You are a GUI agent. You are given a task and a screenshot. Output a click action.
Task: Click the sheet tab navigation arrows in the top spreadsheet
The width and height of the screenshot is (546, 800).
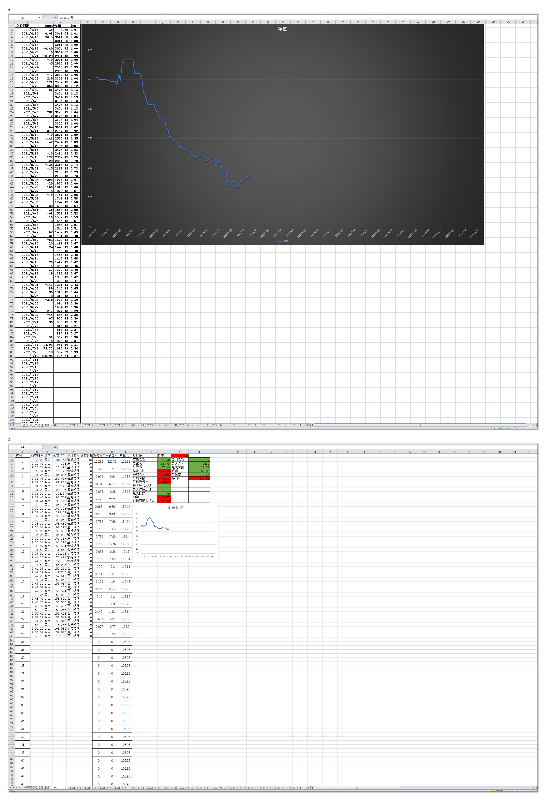click(x=14, y=424)
